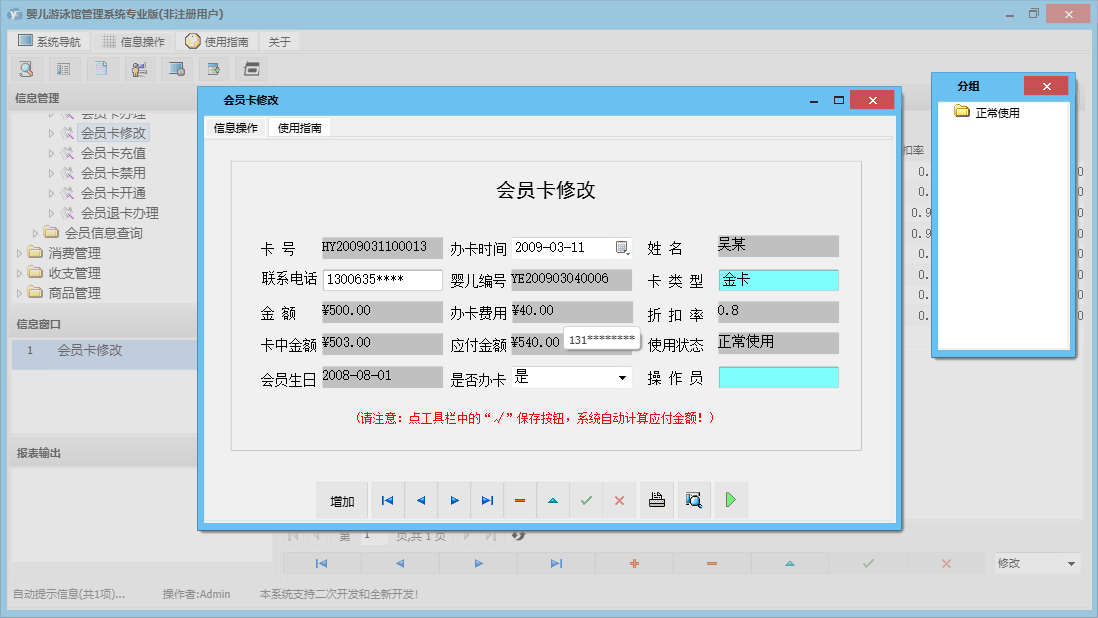Open the 办卡时间 date picker
The width and height of the screenshot is (1098, 618).
click(x=624, y=246)
